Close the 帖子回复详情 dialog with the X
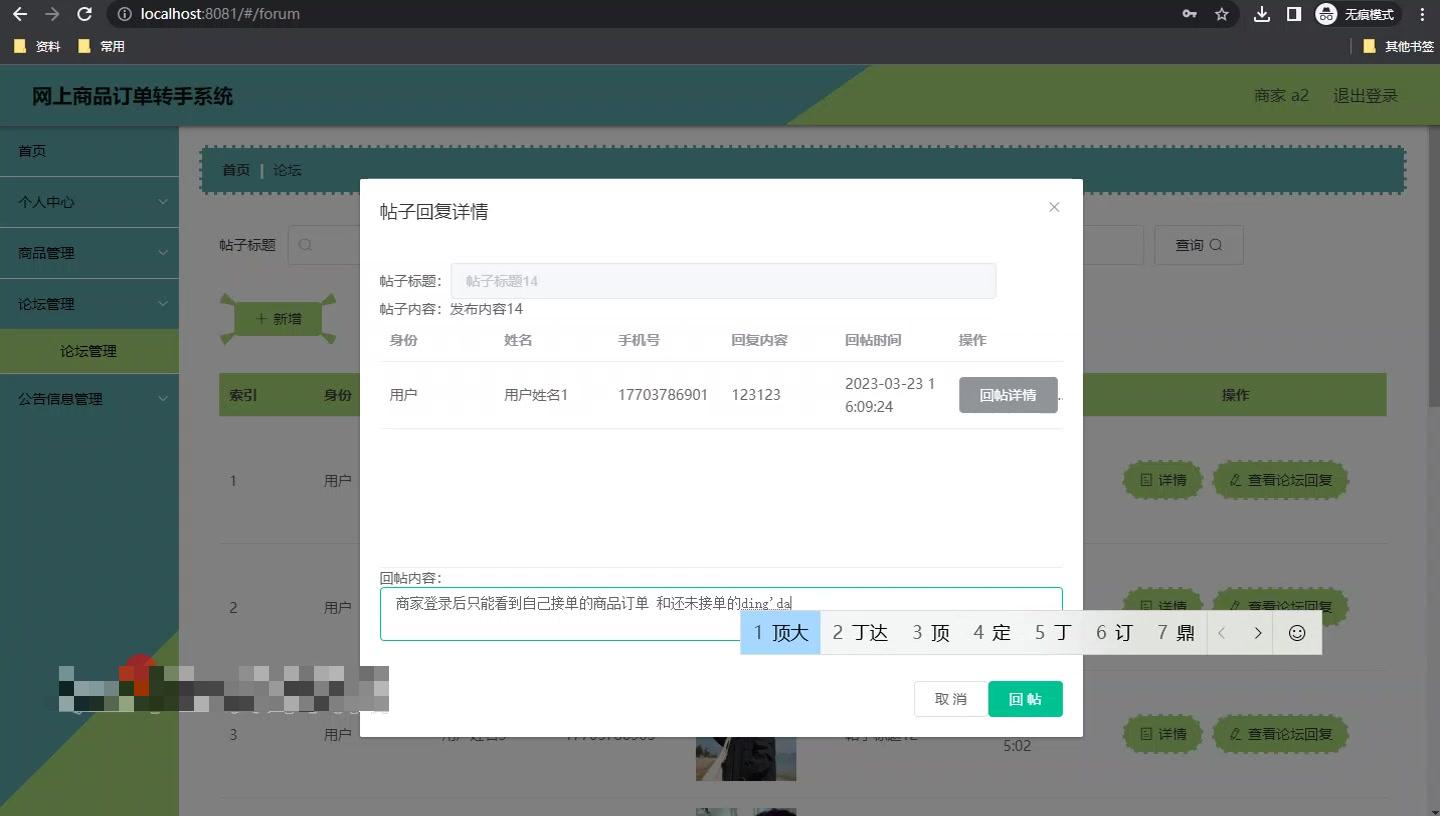The width and height of the screenshot is (1440, 816). pos(1053,207)
